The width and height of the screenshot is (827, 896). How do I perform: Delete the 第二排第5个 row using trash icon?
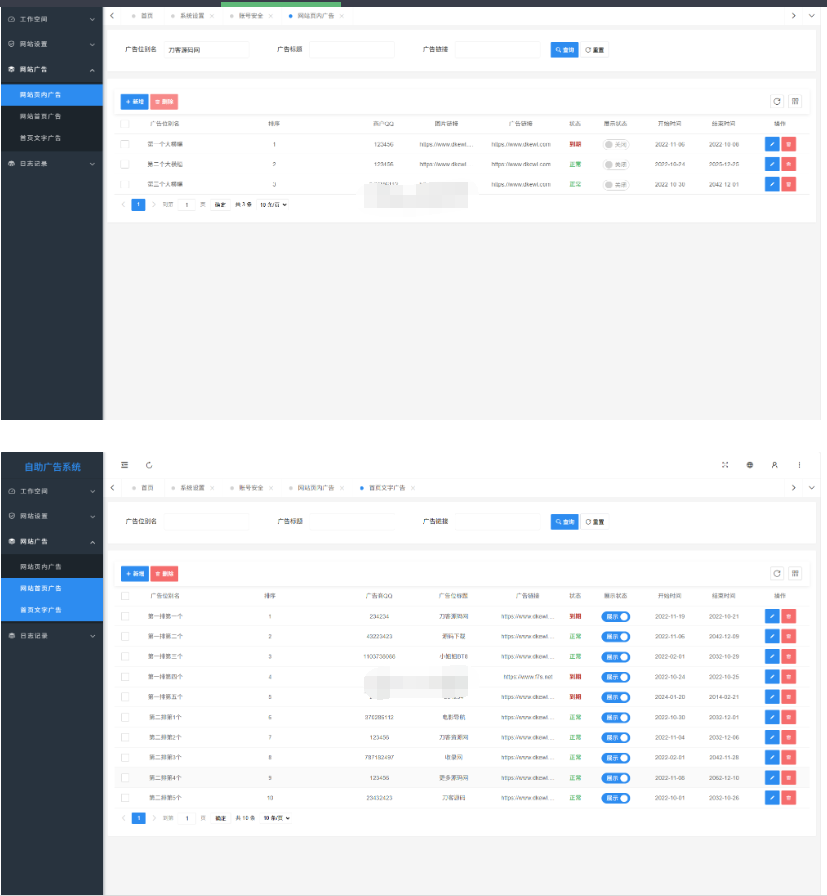pyautogui.click(x=788, y=797)
